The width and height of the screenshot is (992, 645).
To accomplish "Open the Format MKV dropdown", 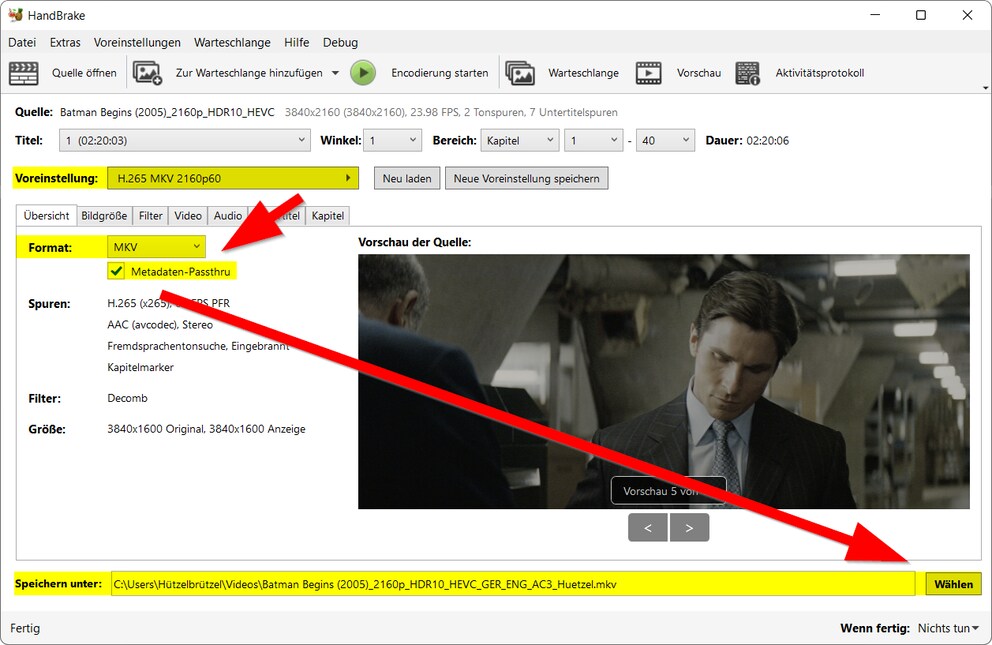I will (155, 246).
